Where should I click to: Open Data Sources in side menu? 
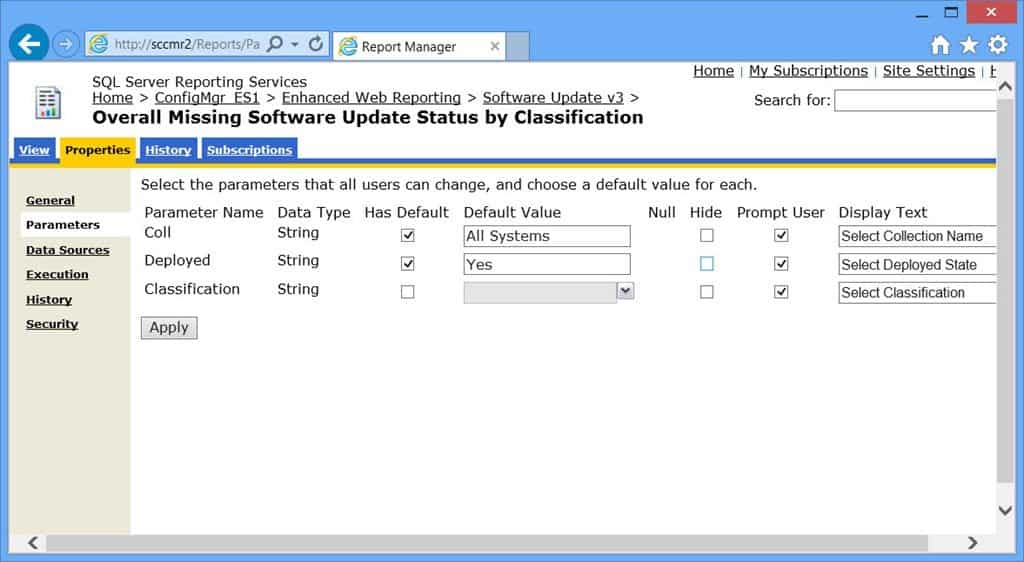[68, 250]
